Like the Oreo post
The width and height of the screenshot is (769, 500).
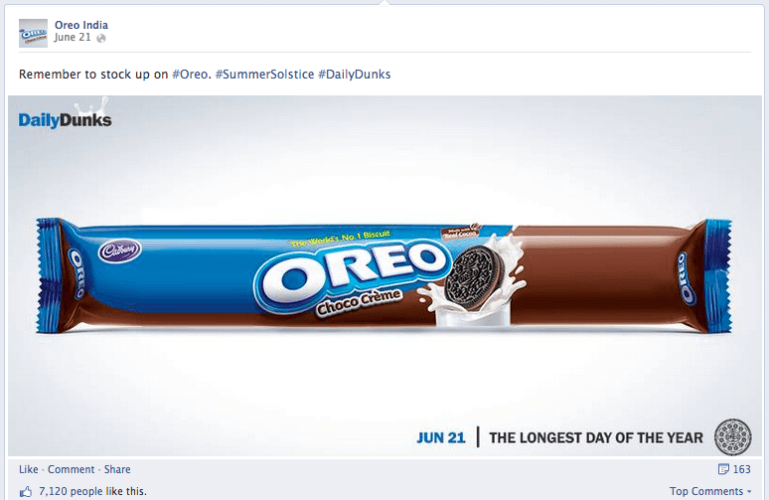tap(28, 469)
